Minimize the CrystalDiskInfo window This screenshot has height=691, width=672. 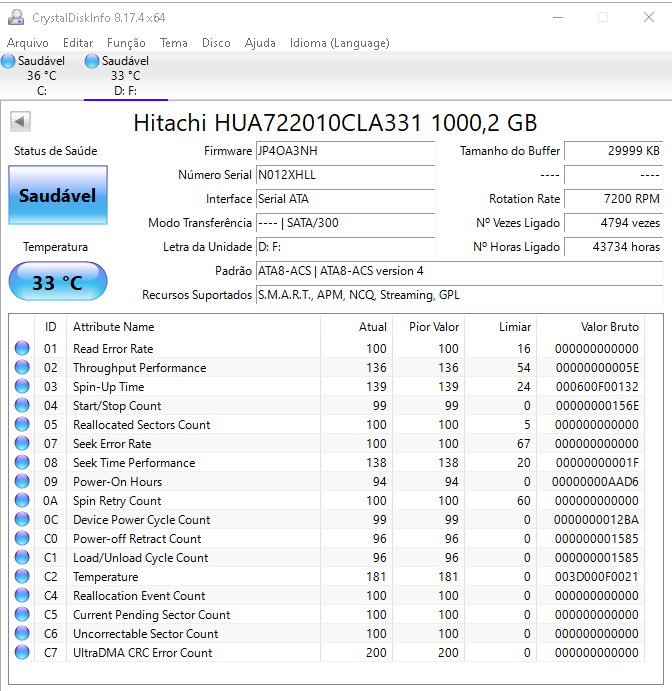pyautogui.click(x=558, y=17)
